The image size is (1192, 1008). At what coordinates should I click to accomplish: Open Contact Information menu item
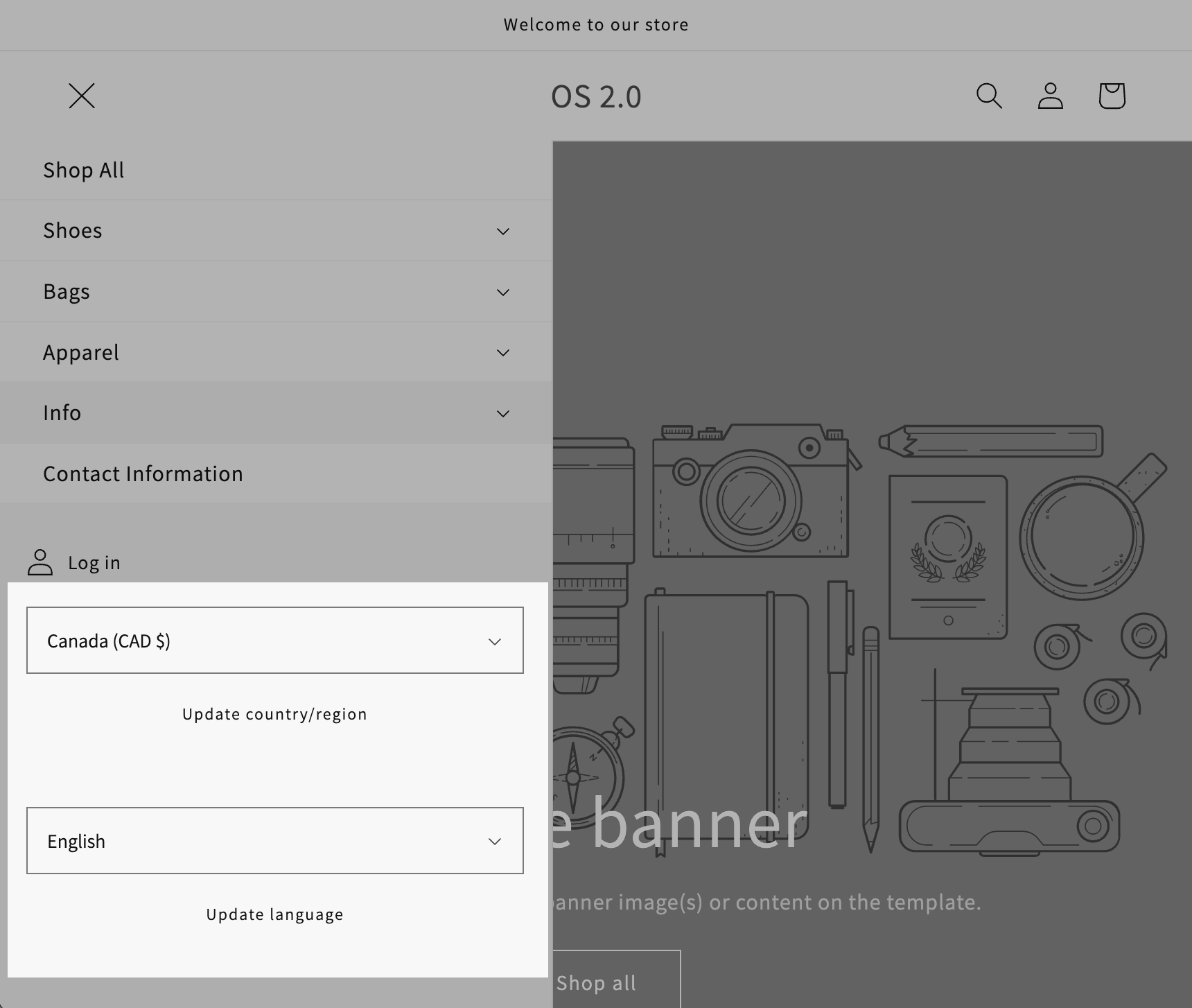point(143,473)
